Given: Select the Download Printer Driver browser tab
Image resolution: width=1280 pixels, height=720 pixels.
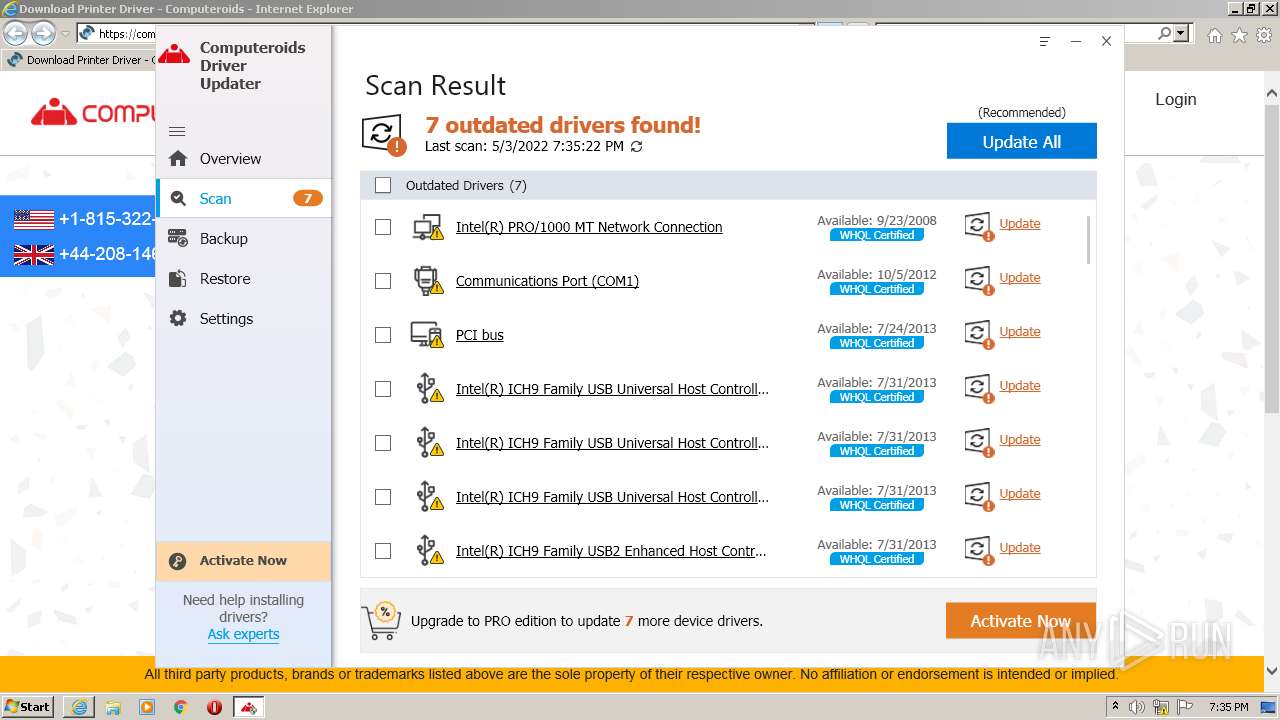Looking at the screenshot, I should tap(80, 60).
